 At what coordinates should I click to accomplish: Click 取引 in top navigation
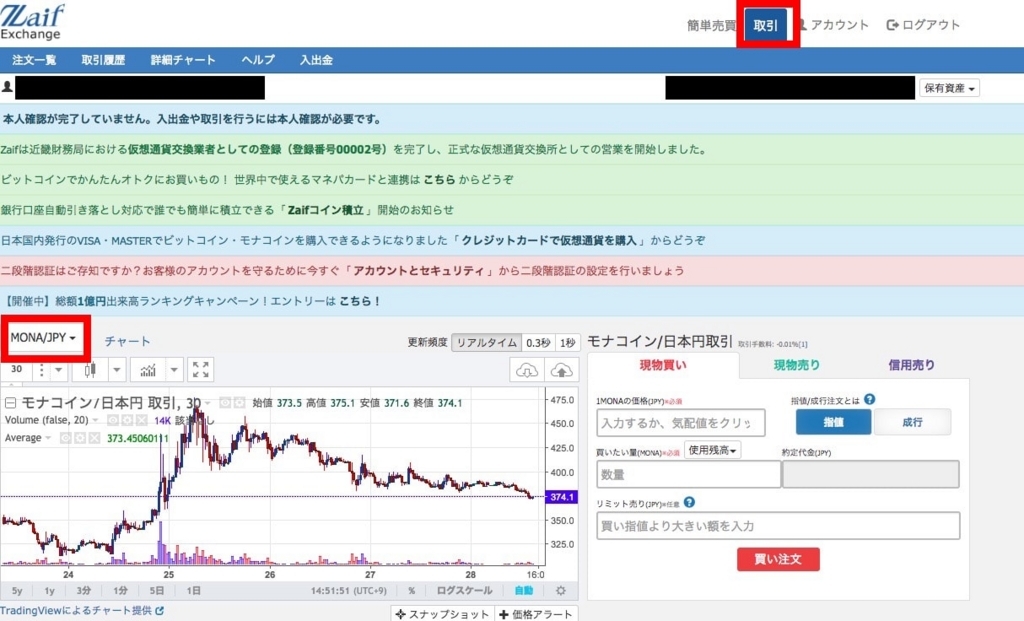pyautogui.click(x=765, y=25)
